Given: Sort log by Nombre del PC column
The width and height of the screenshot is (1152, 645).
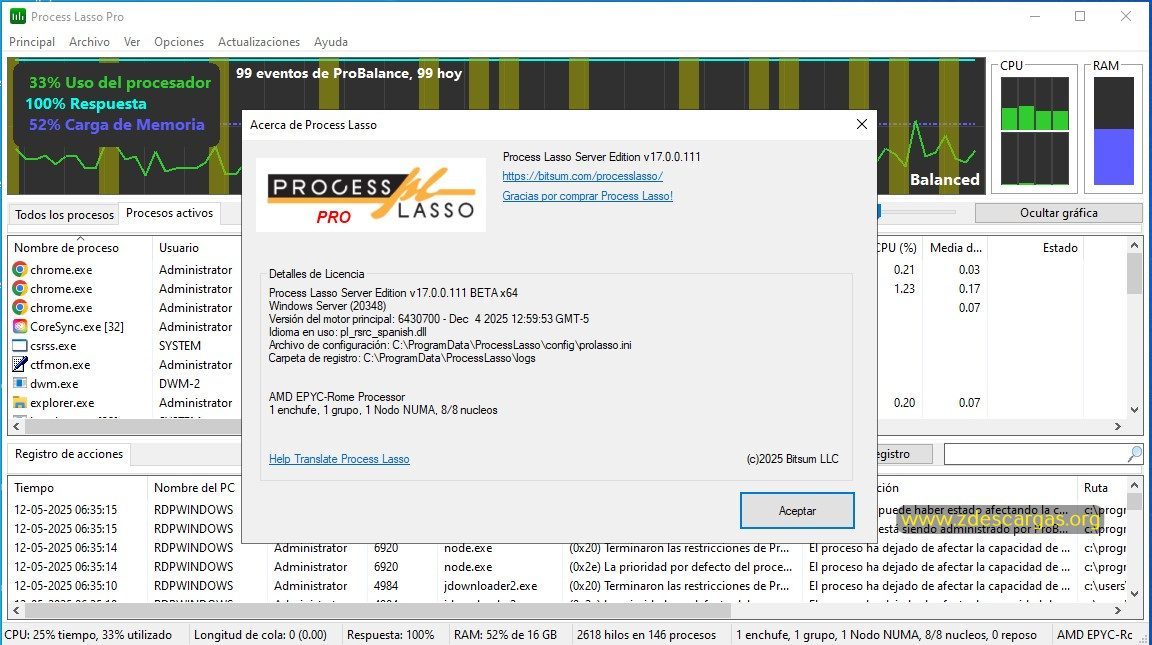Looking at the screenshot, I should [207, 488].
